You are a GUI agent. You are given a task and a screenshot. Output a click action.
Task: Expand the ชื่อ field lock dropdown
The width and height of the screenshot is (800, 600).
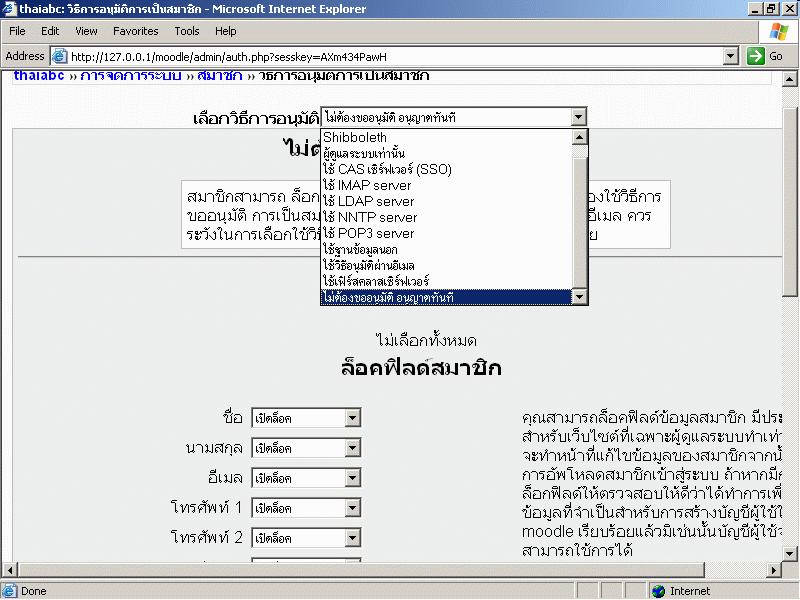pos(352,418)
